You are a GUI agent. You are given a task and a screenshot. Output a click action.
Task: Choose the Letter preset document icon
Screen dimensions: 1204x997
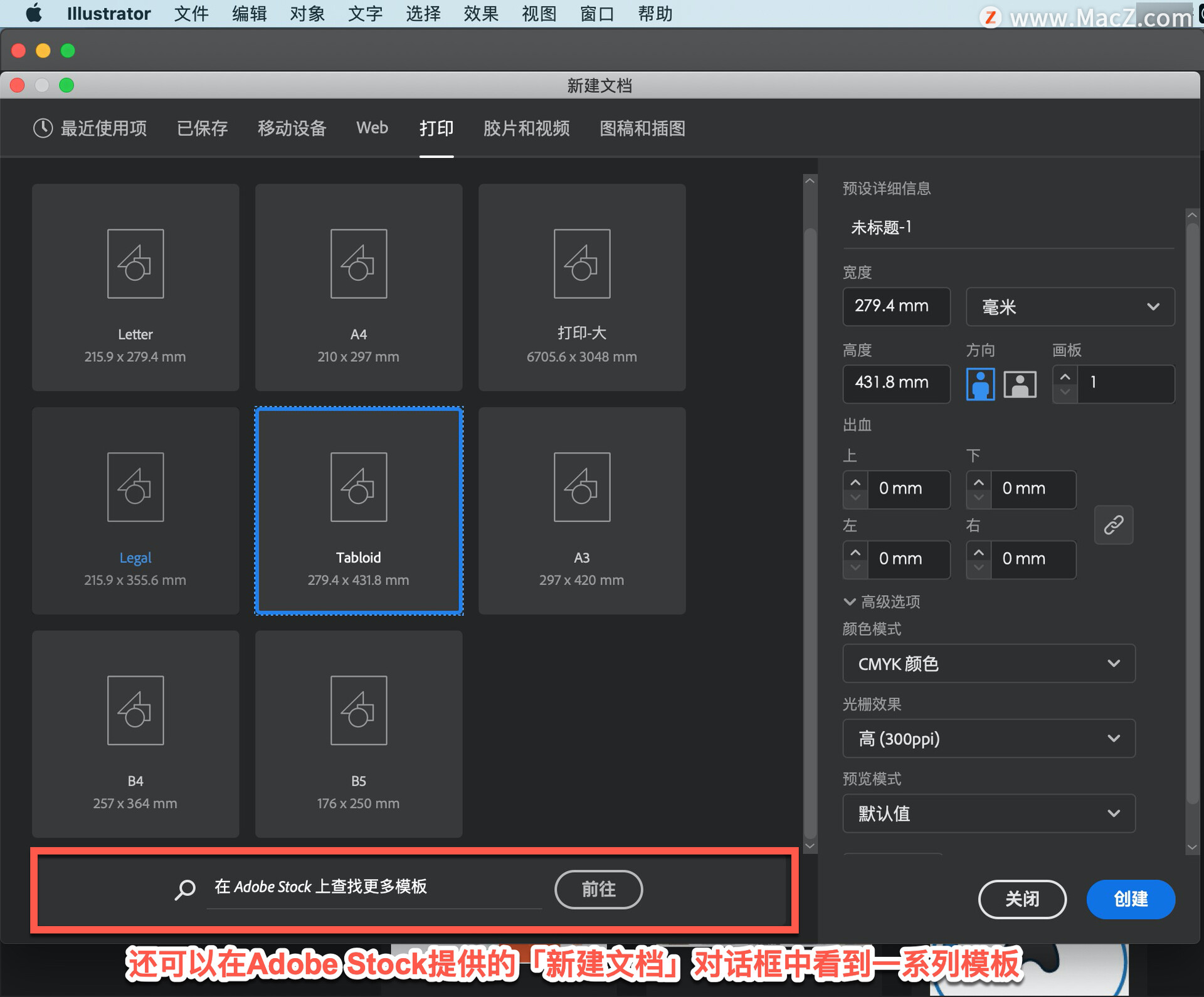(135, 264)
